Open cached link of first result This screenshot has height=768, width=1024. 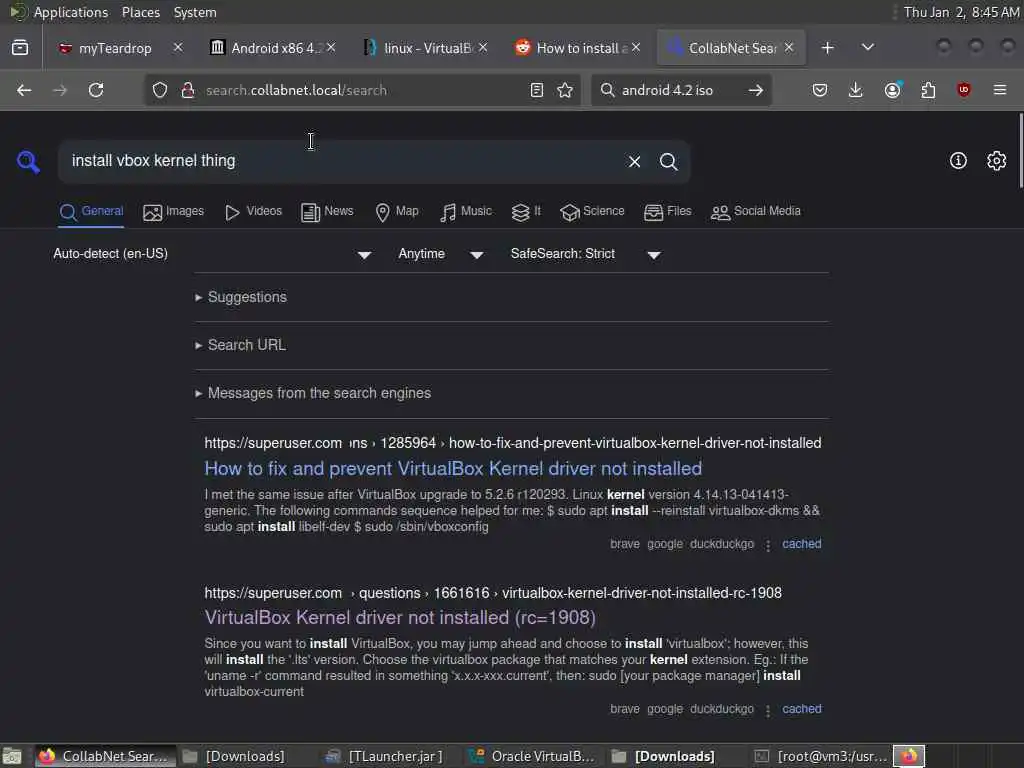(x=802, y=543)
